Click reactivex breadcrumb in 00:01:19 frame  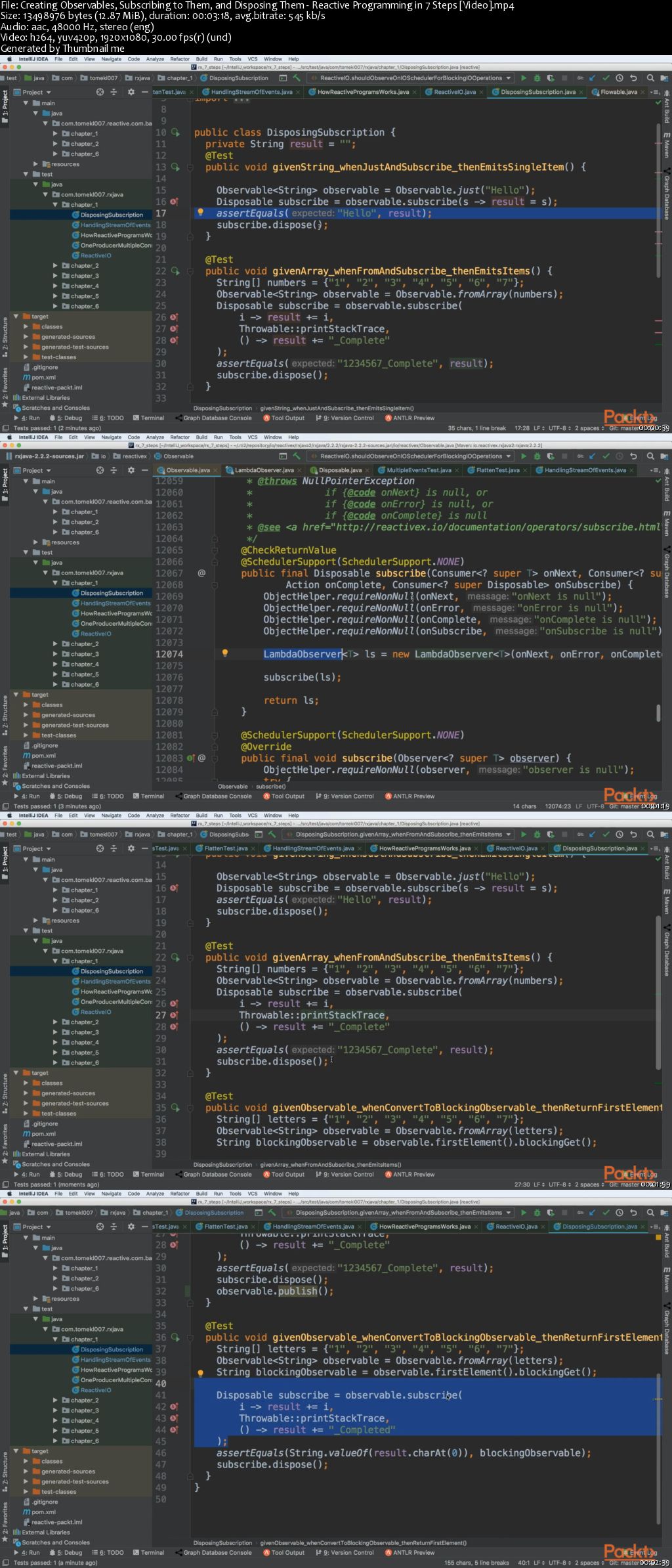coord(131,456)
